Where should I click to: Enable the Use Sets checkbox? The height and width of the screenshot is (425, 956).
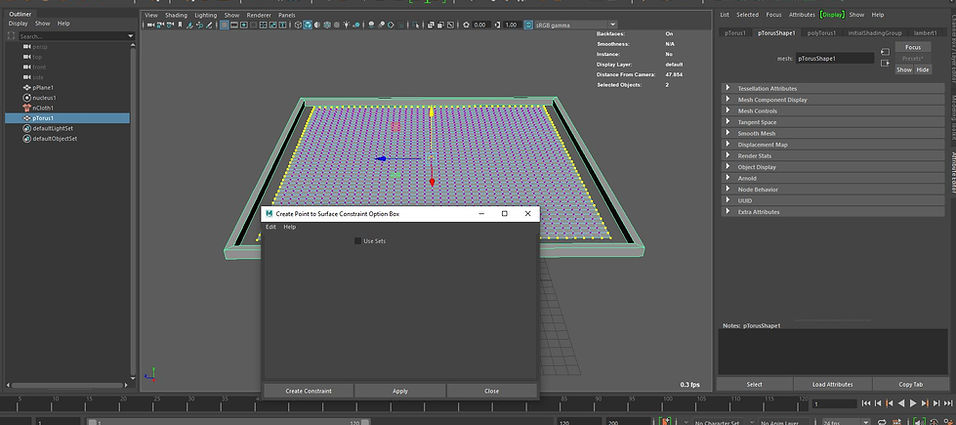click(358, 241)
